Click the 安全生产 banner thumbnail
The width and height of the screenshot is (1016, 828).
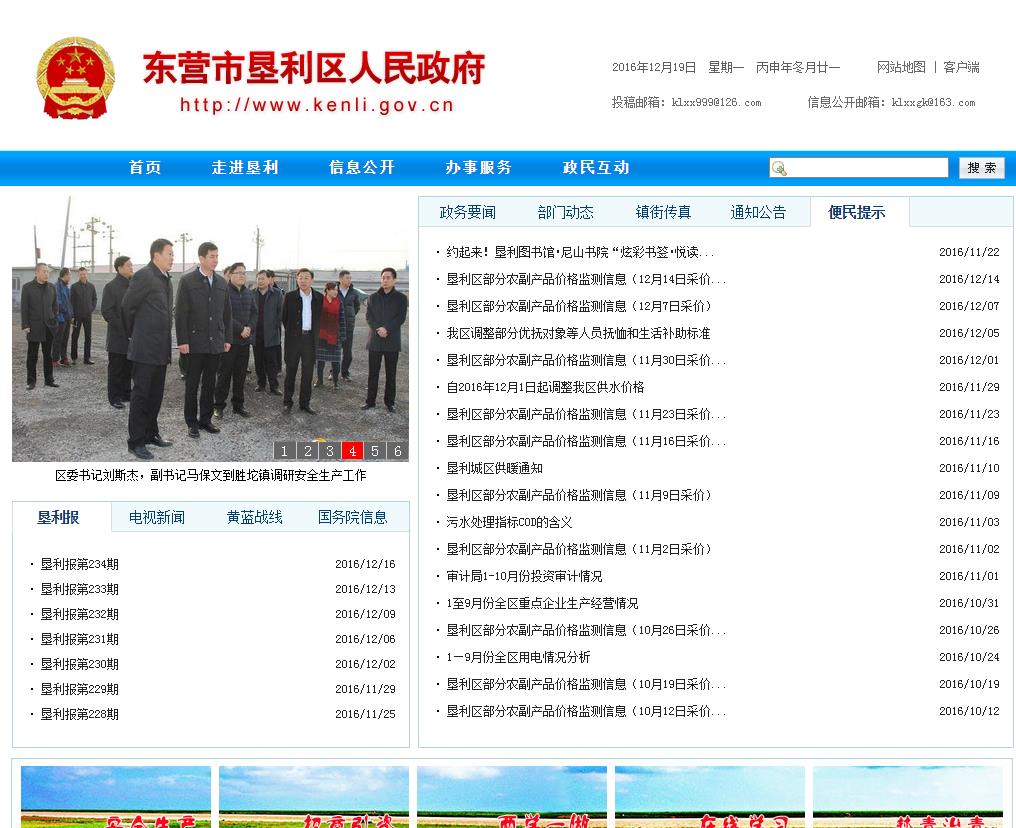[x=116, y=797]
